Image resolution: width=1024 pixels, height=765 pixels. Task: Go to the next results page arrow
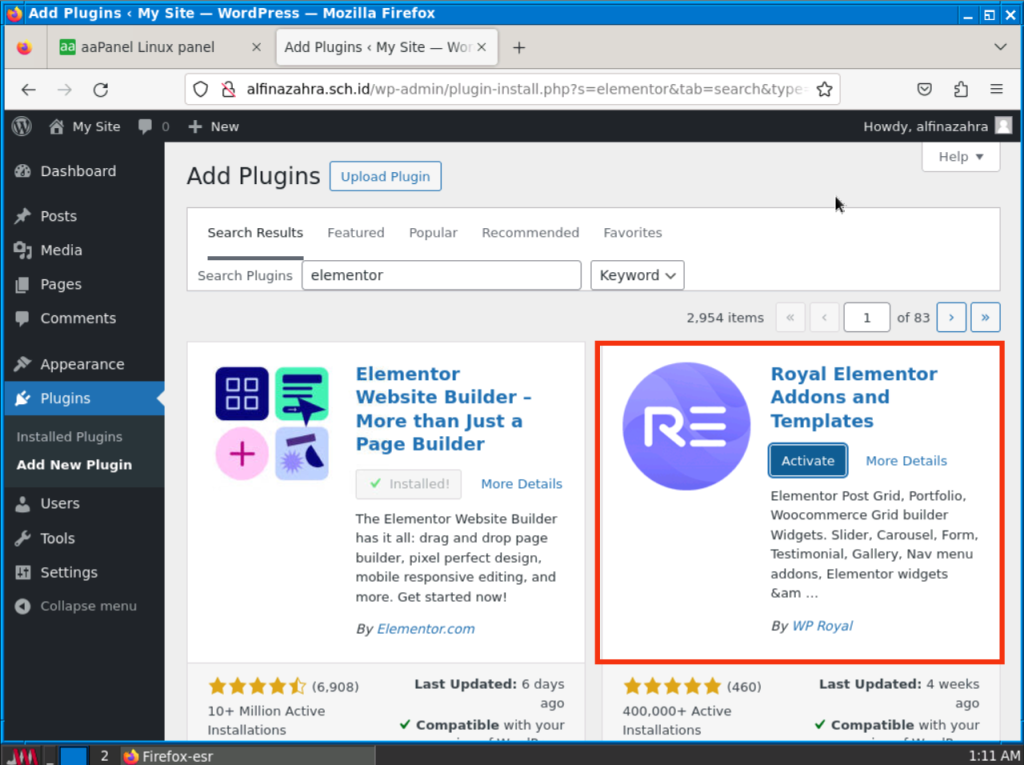coord(951,317)
